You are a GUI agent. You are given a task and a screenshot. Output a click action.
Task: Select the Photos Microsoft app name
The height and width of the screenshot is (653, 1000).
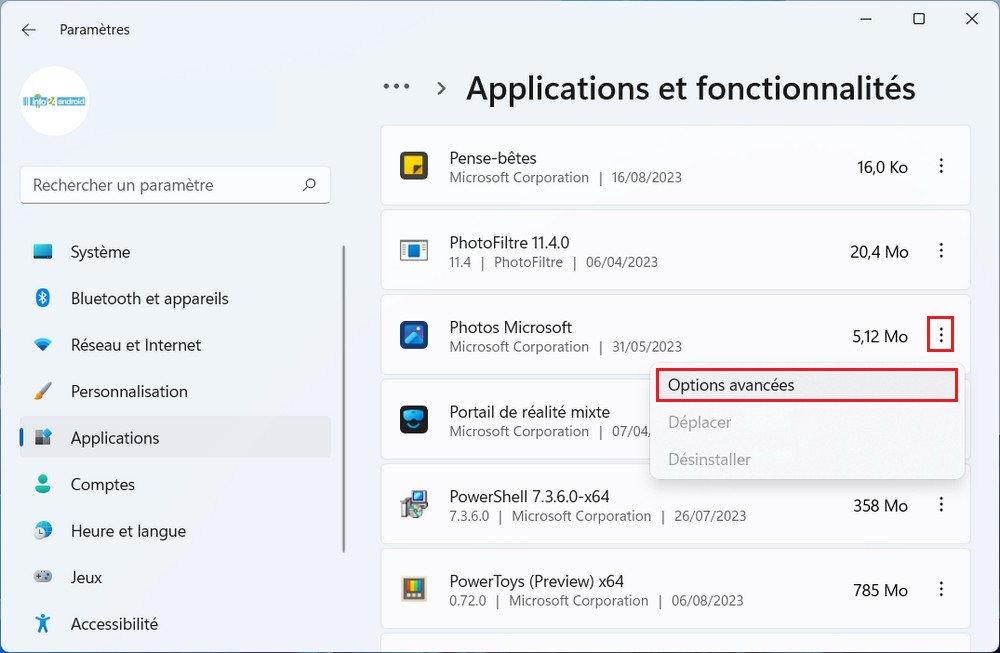click(511, 327)
